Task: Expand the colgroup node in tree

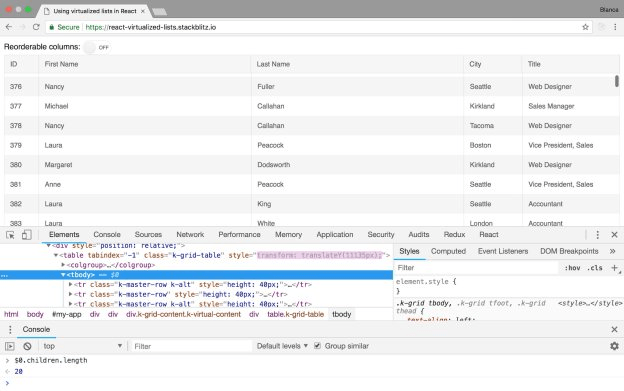Action: (x=63, y=265)
